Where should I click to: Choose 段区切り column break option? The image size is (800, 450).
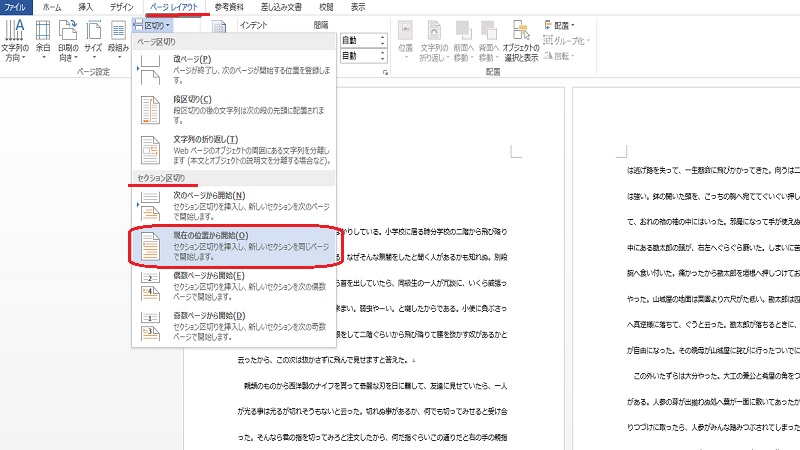coord(234,109)
